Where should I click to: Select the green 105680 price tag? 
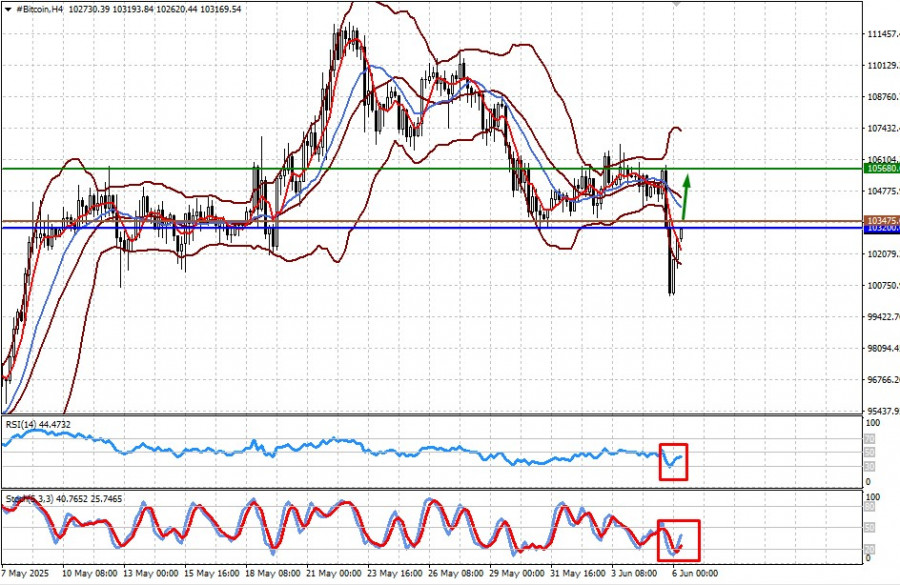point(882,168)
